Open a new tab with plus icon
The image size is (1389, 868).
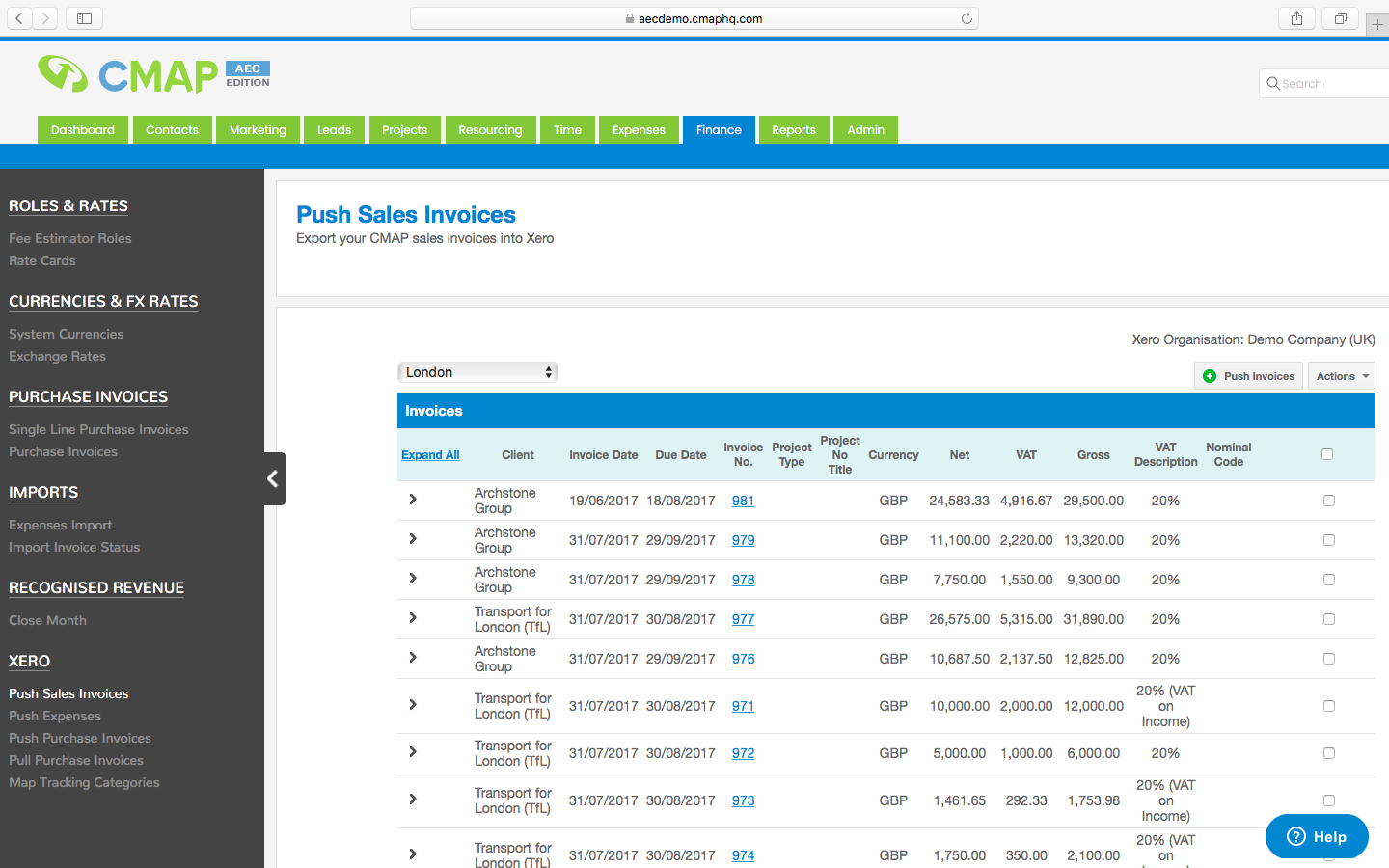tap(1377, 25)
